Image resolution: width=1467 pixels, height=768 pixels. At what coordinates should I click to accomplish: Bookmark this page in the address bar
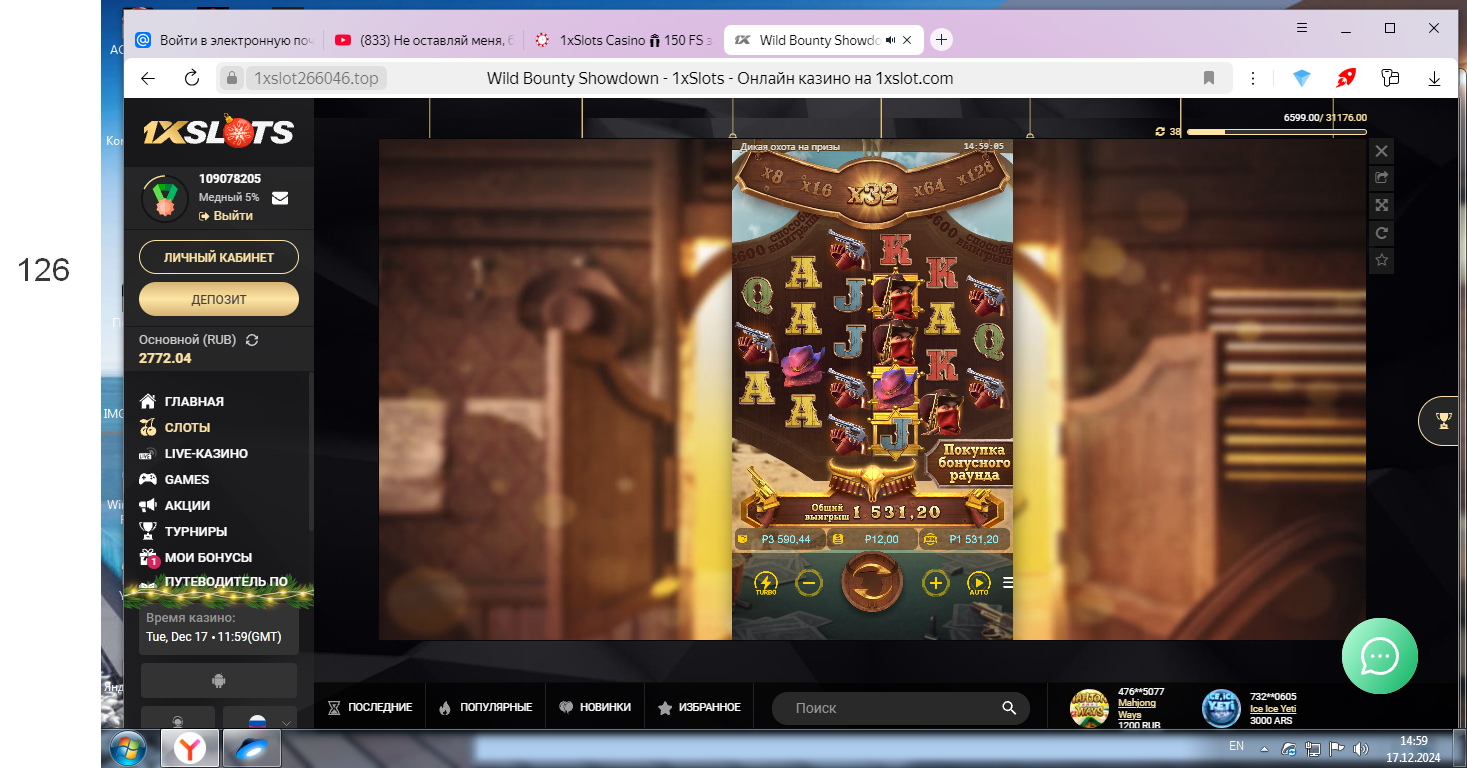[1209, 78]
